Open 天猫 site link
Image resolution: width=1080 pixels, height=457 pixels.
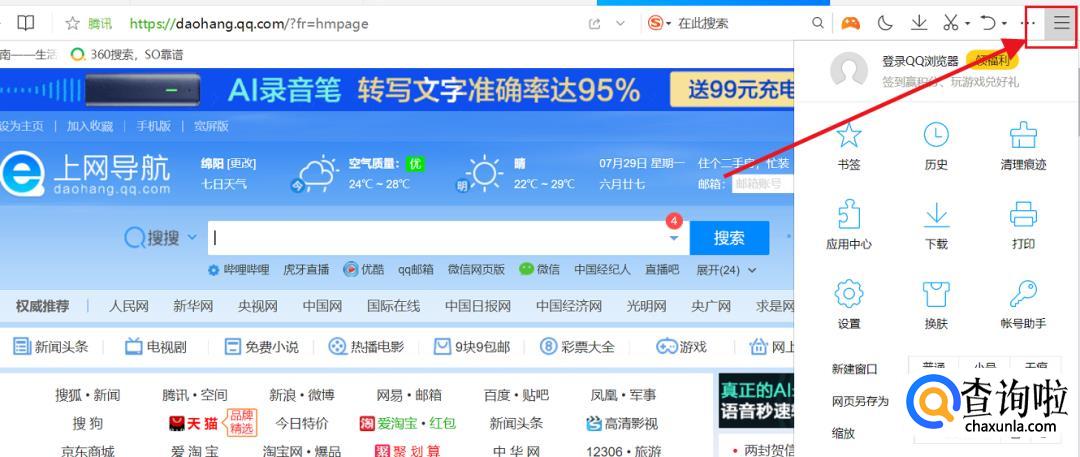[194, 423]
